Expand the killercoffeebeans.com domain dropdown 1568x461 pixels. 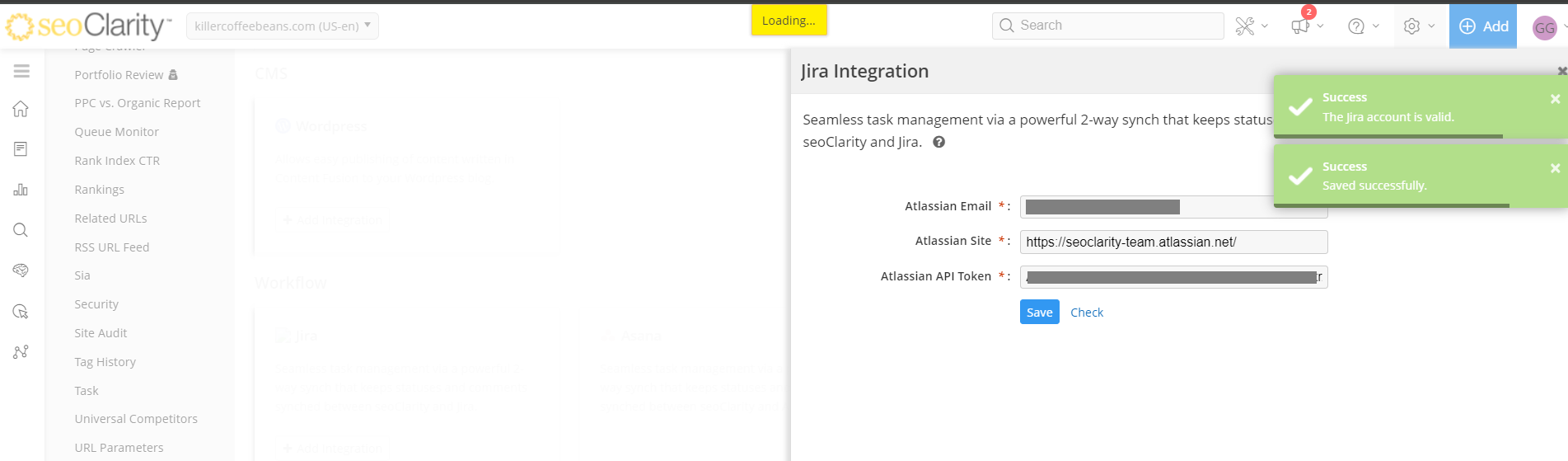[282, 26]
